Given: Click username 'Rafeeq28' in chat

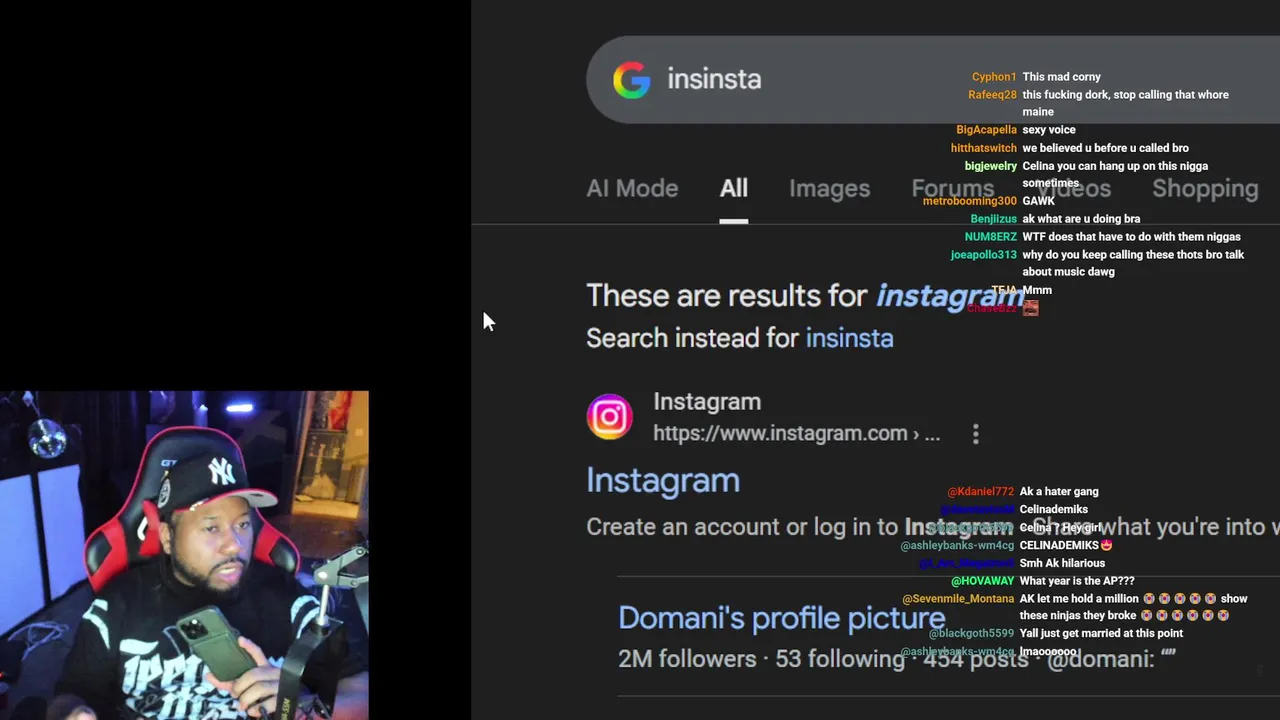Looking at the screenshot, I should [x=992, y=95].
